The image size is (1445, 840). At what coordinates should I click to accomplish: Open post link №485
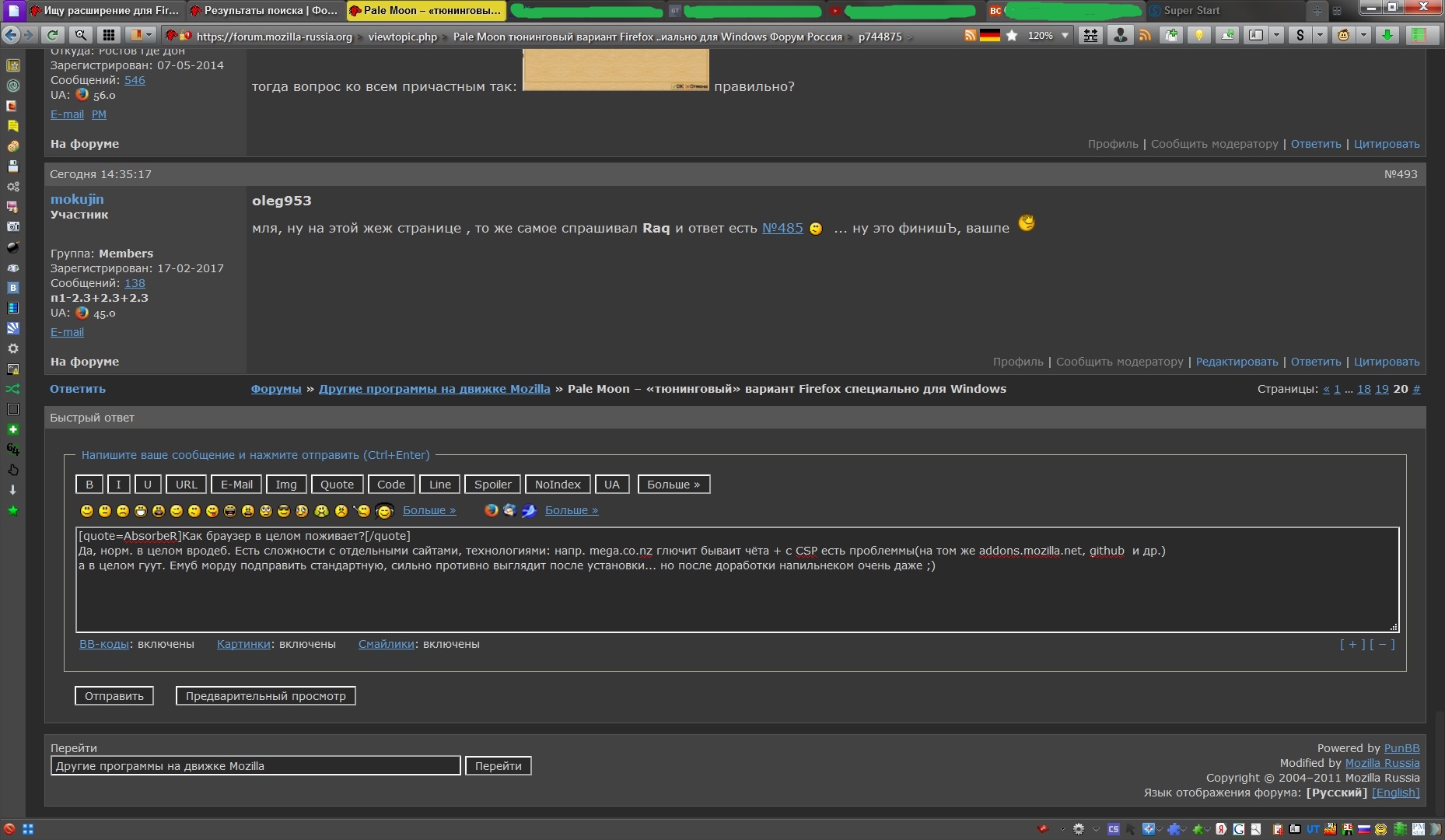pos(782,228)
